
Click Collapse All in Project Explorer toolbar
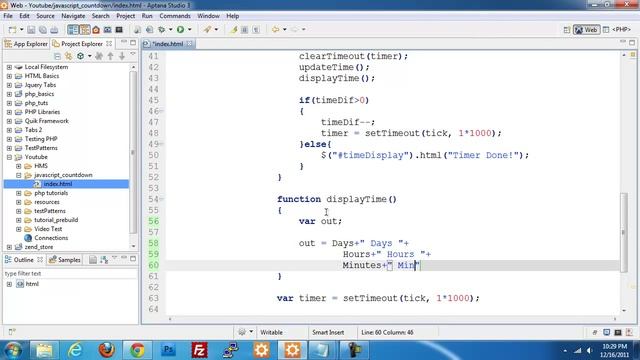pos(57,56)
